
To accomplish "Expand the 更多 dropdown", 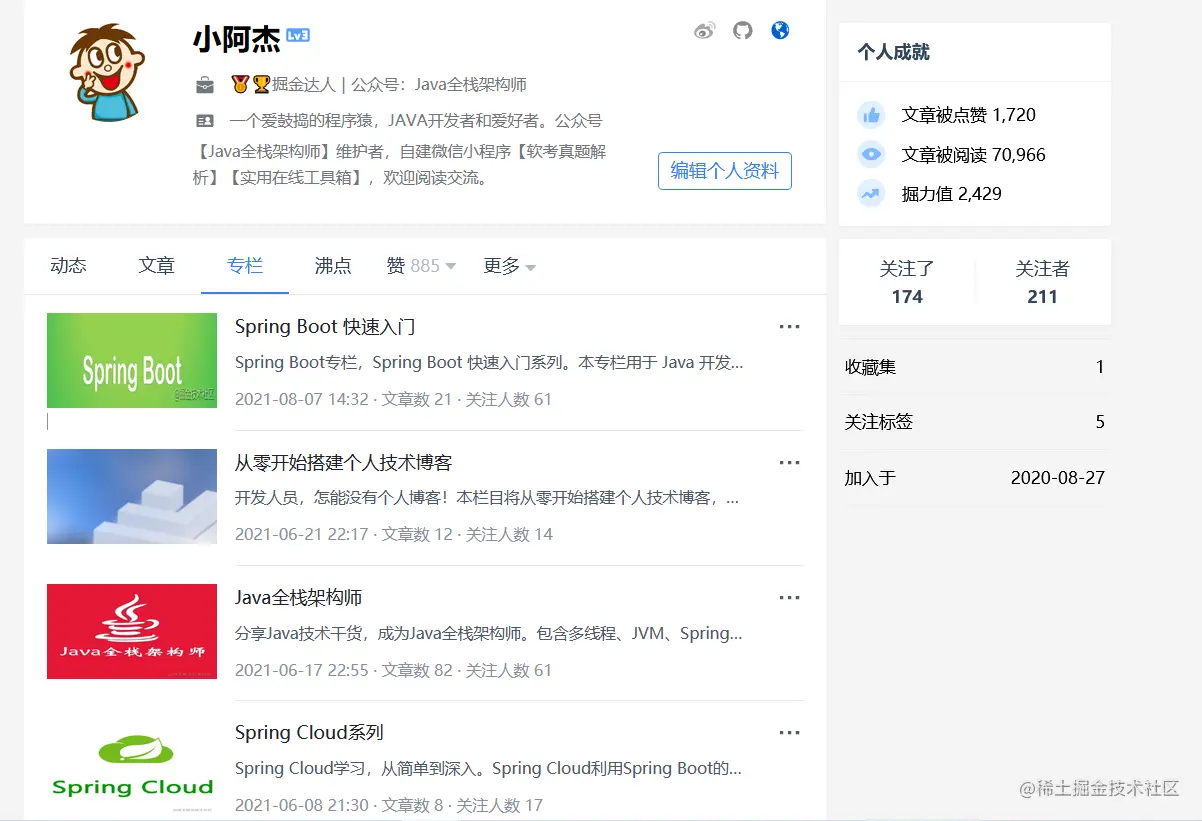I will 509,266.
